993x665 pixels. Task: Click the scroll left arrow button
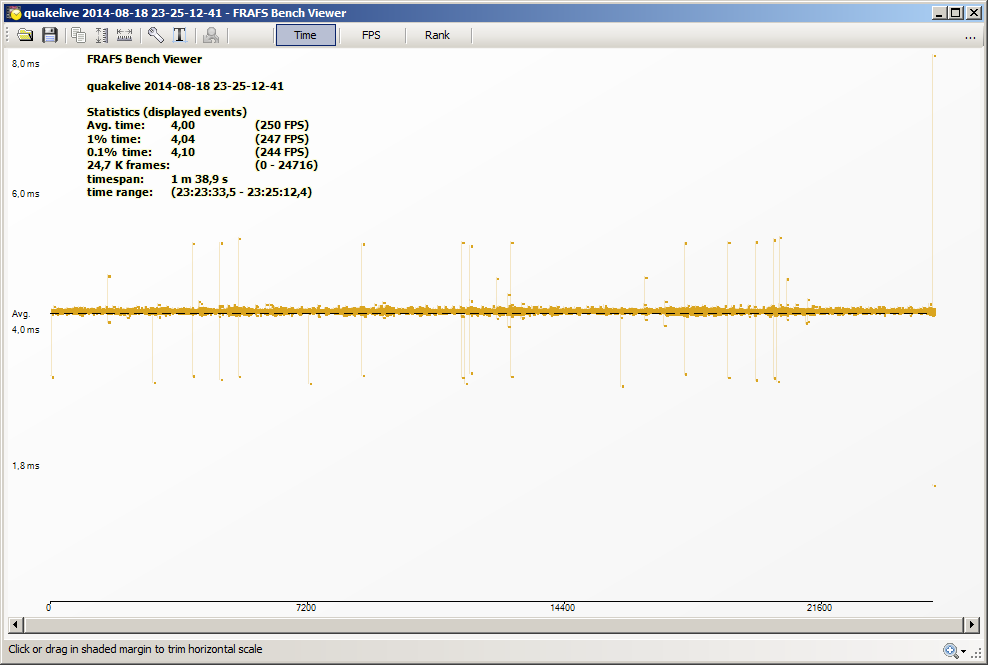(15, 625)
